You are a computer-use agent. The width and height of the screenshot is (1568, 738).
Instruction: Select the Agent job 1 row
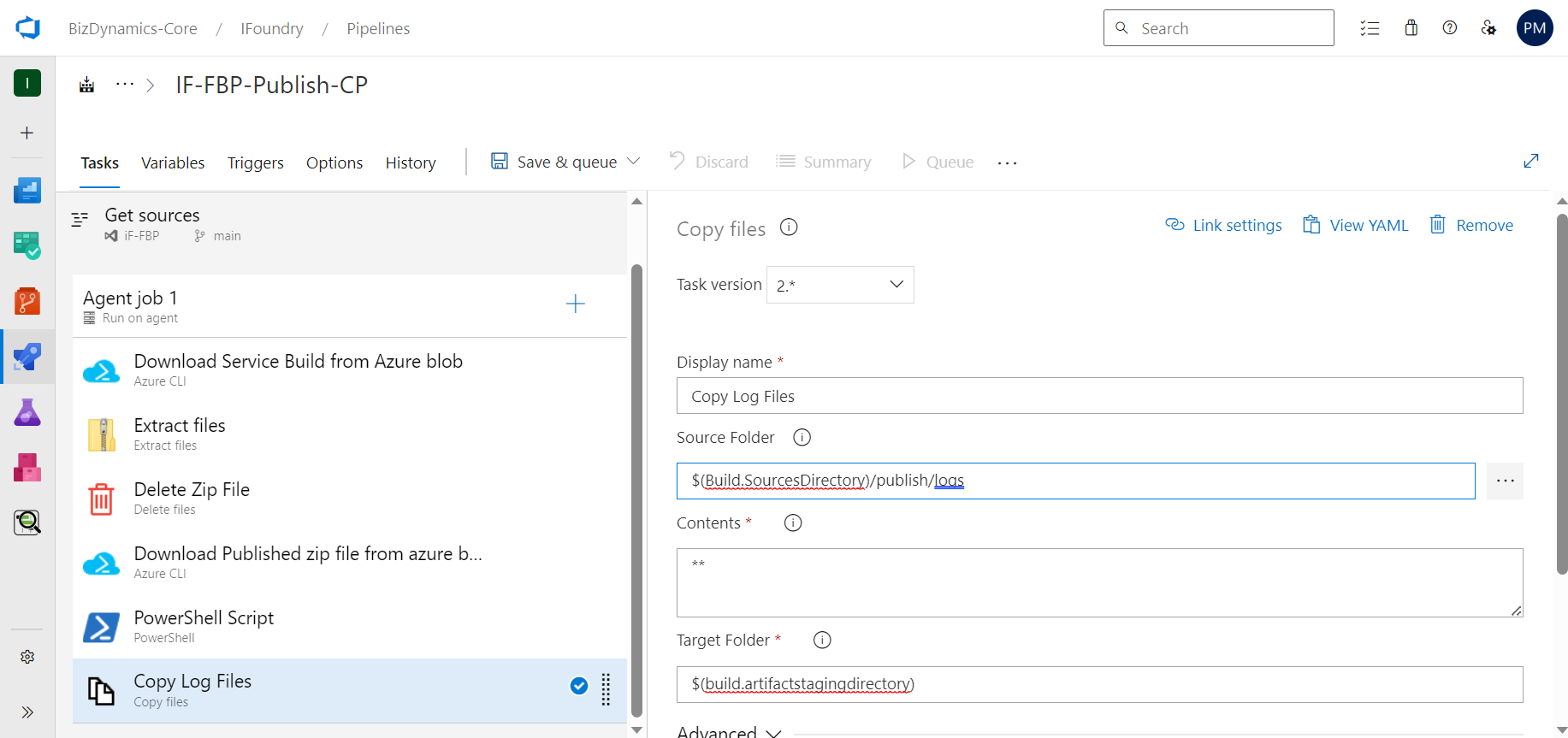click(350, 306)
